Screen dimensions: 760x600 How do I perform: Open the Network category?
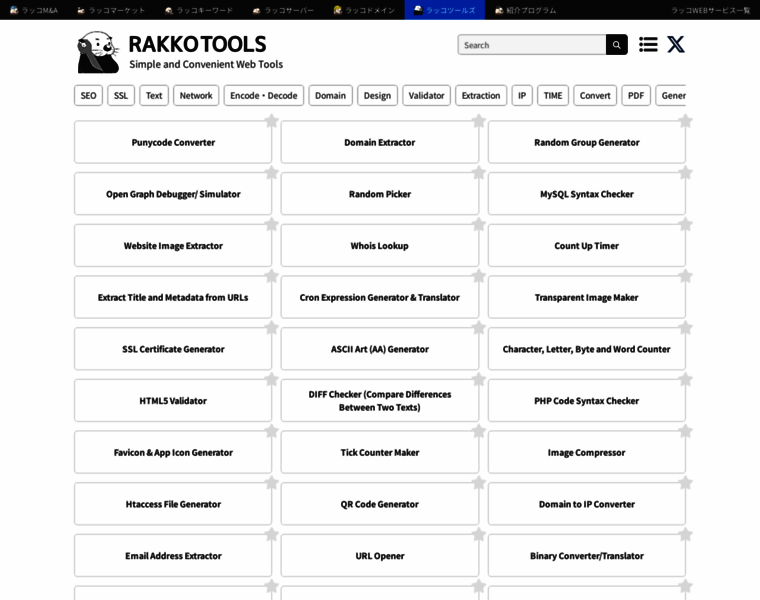click(x=196, y=95)
